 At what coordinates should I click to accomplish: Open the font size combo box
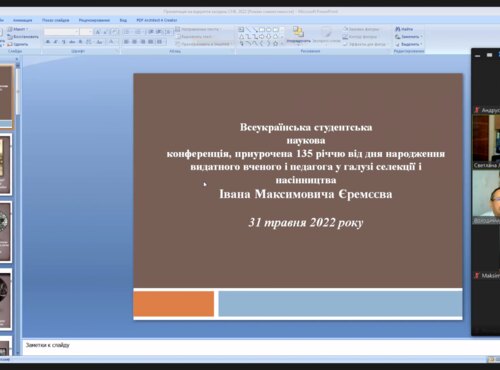point(86,32)
